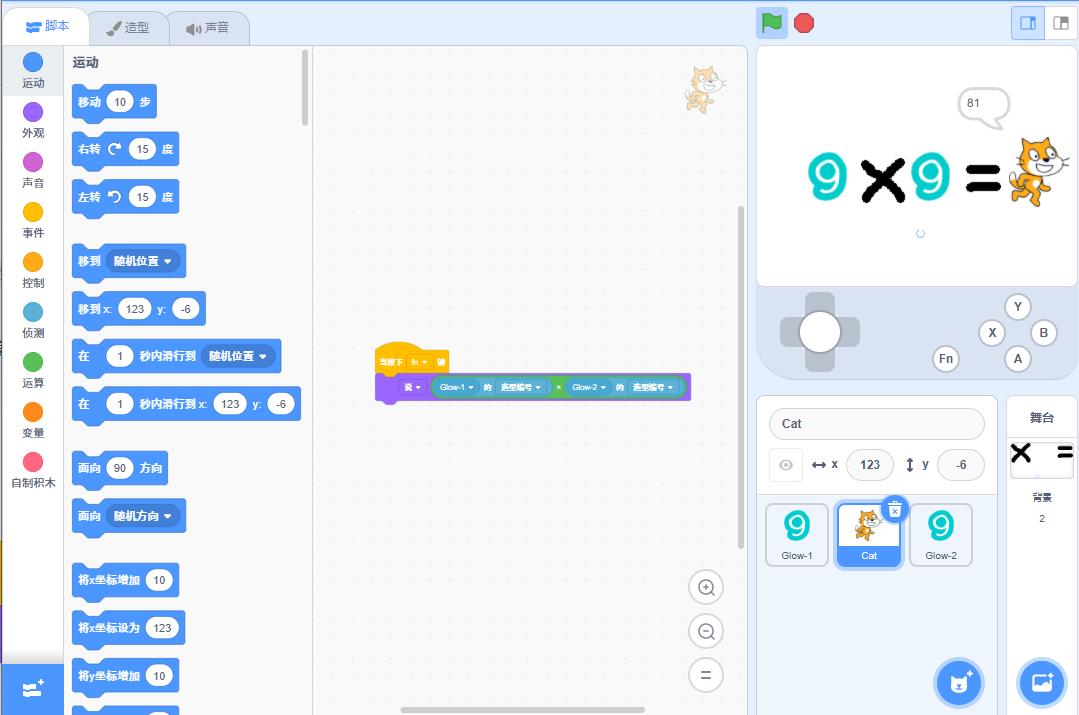Open 随机位置 dropdown in 移到 block
Image resolution: width=1079 pixels, height=715 pixels.
[142, 262]
